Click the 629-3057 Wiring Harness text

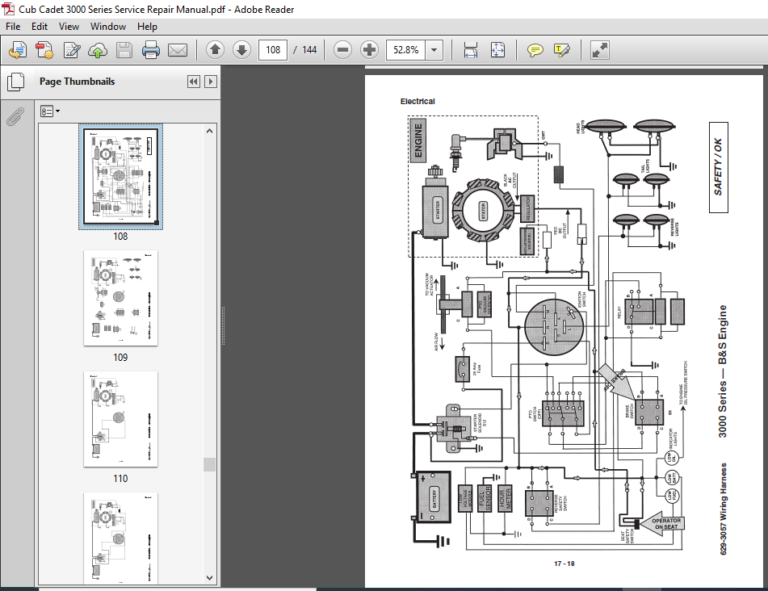(x=723, y=509)
